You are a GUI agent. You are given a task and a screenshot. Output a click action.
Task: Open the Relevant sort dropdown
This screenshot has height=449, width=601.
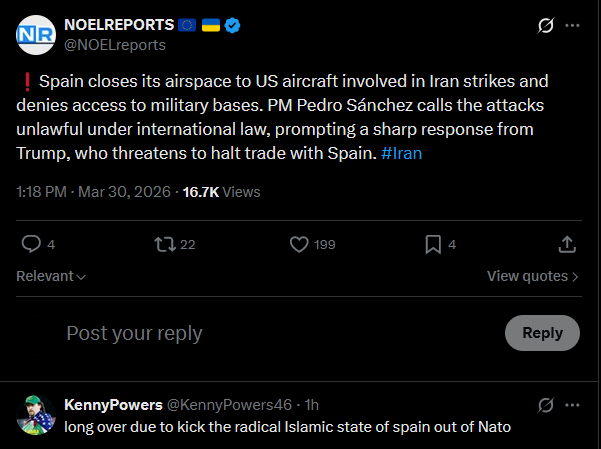click(x=51, y=276)
